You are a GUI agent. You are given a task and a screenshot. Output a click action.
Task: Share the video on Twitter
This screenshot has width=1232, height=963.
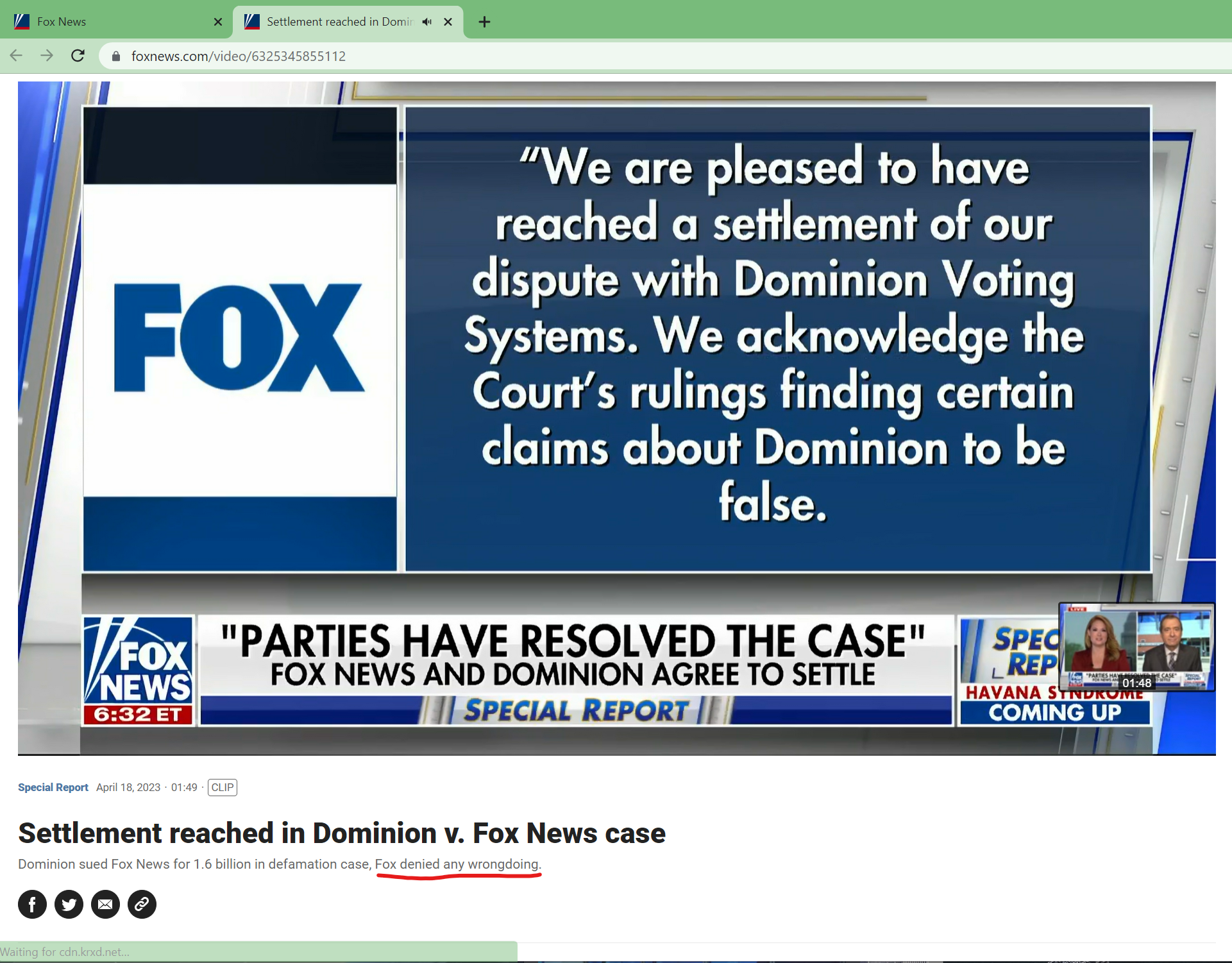click(69, 905)
